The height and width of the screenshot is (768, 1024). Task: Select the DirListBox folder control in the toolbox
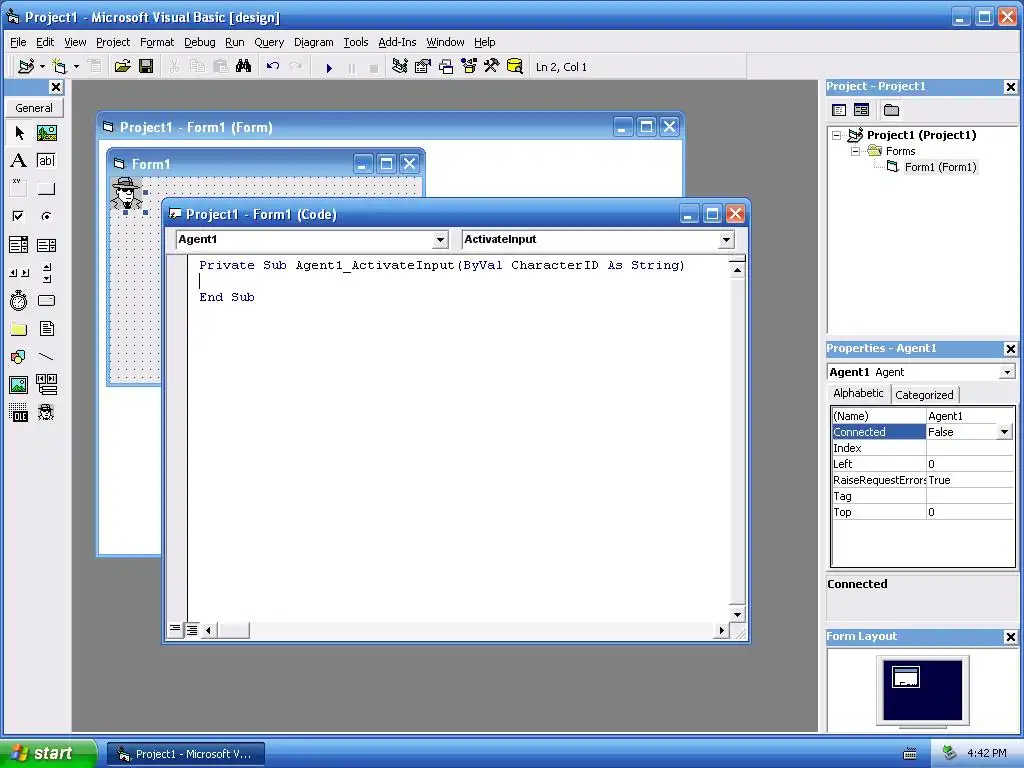[x=19, y=328]
